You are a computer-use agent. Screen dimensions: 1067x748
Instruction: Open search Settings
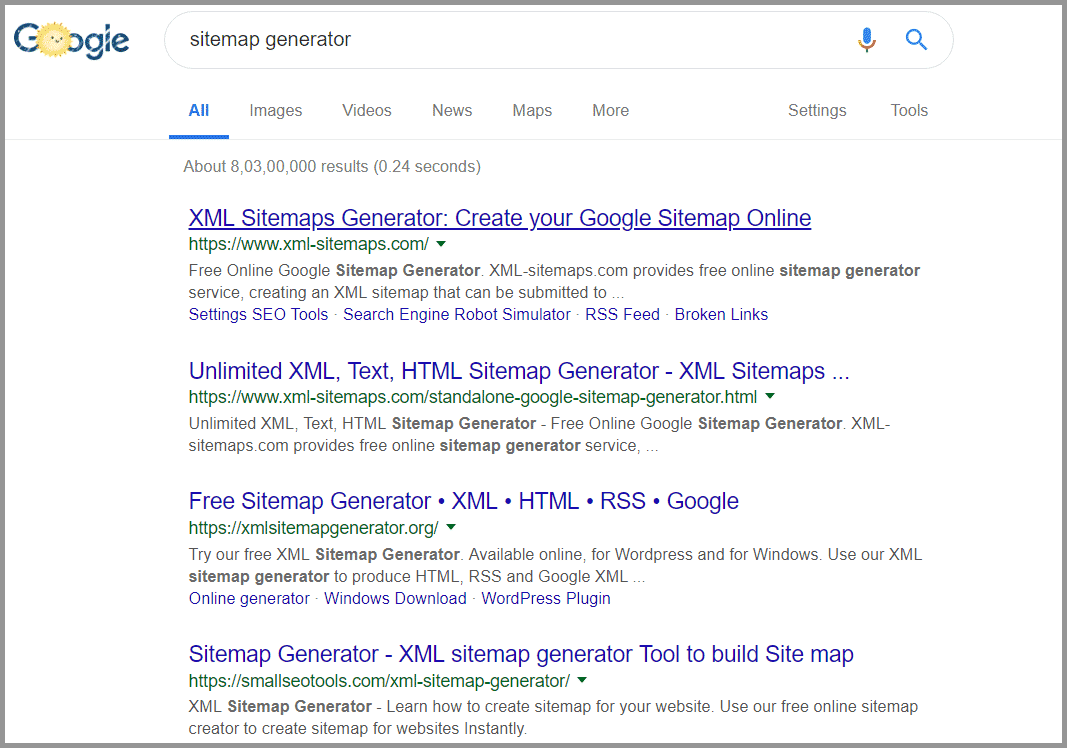pyautogui.click(x=817, y=110)
